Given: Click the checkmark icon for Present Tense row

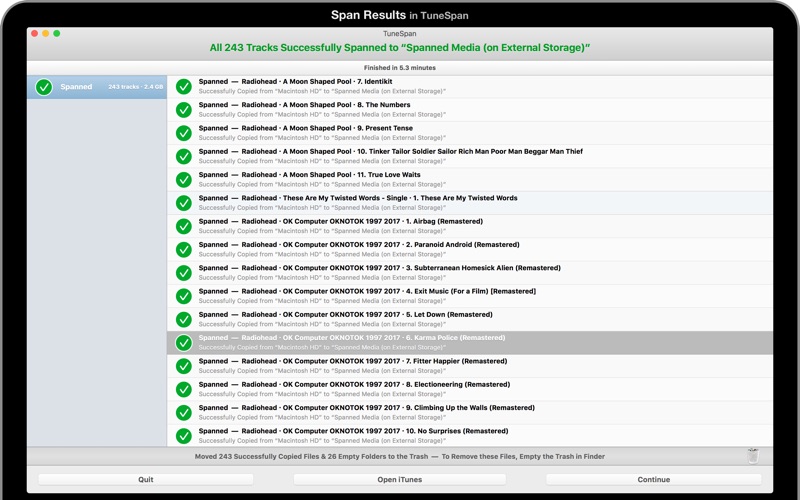Looking at the screenshot, I should tap(184, 133).
